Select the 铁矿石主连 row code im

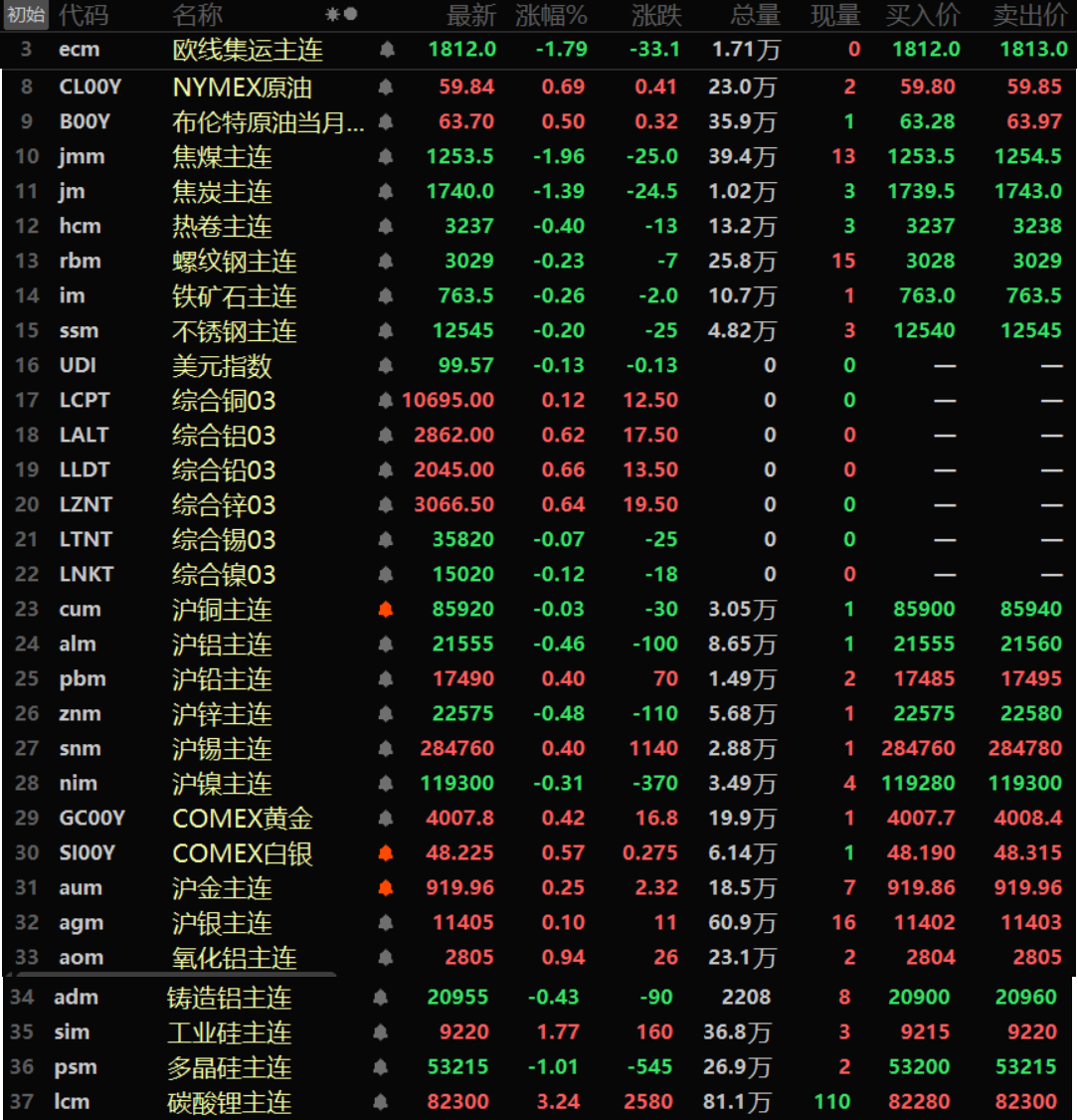pyautogui.click(x=72, y=296)
